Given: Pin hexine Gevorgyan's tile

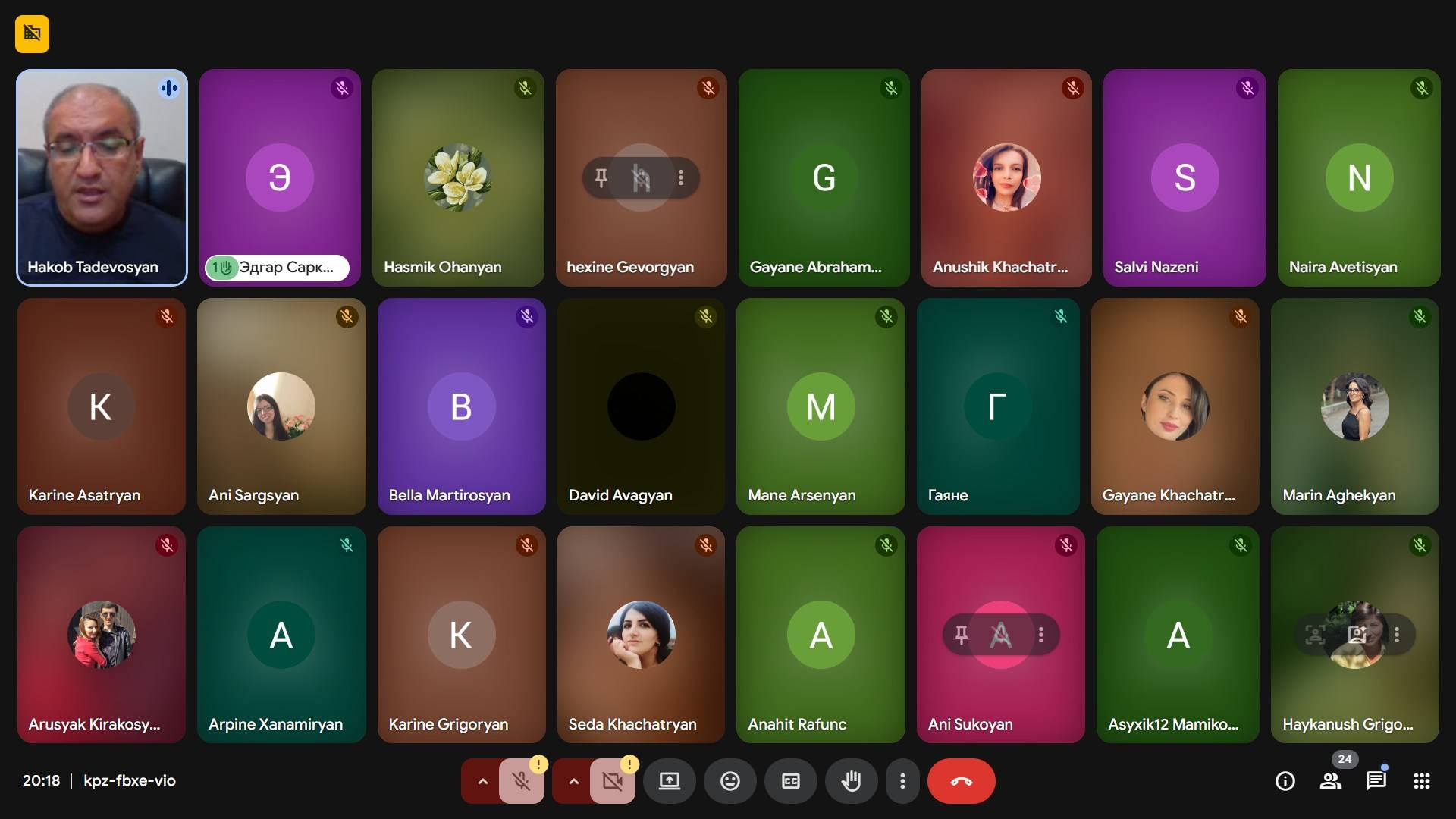Looking at the screenshot, I should [x=601, y=177].
